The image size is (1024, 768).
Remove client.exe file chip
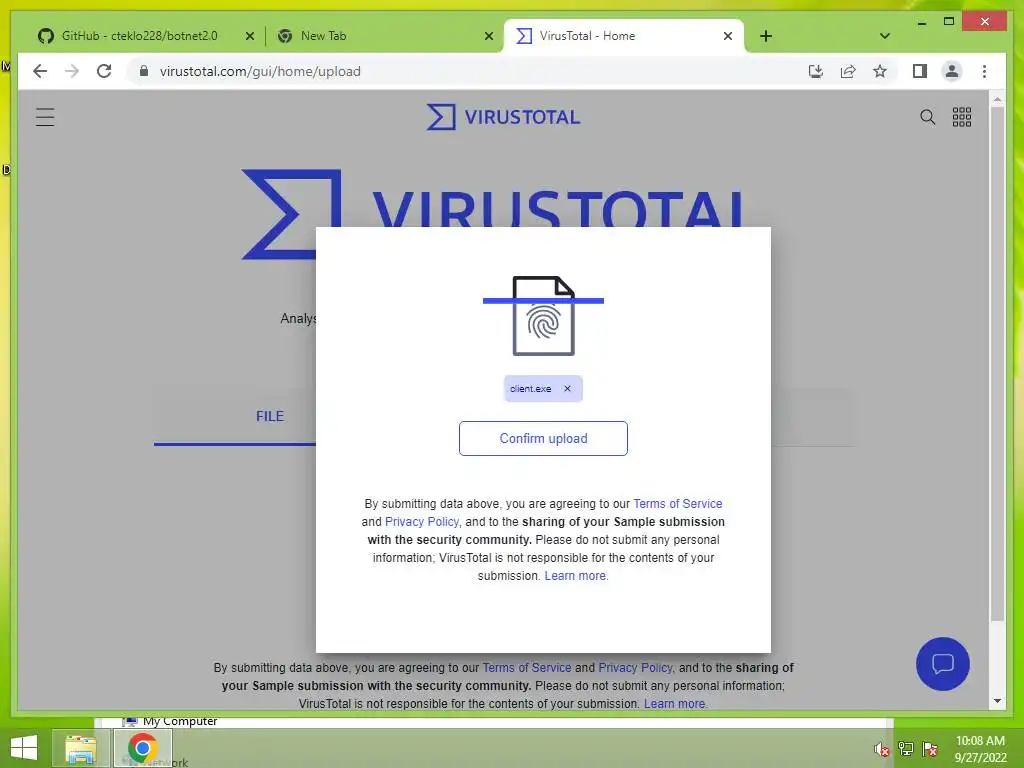pyautogui.click(x=568, y=389)
